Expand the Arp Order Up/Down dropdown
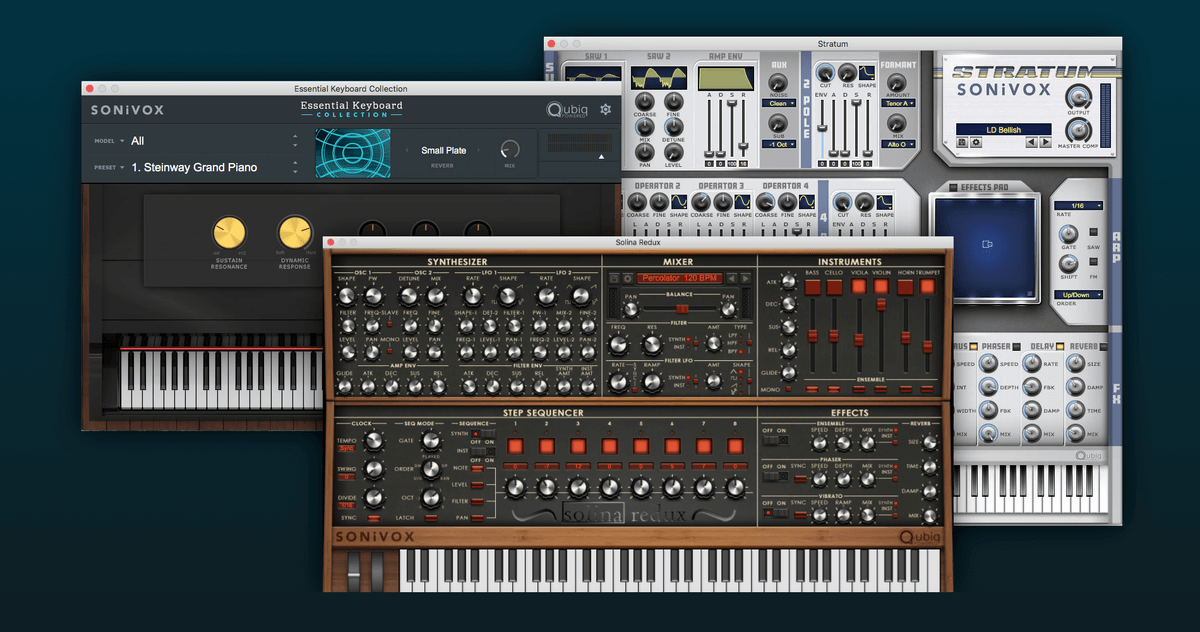Image resolution: width=1200 pixels, height=632 pixels. tap(1078, 295)
